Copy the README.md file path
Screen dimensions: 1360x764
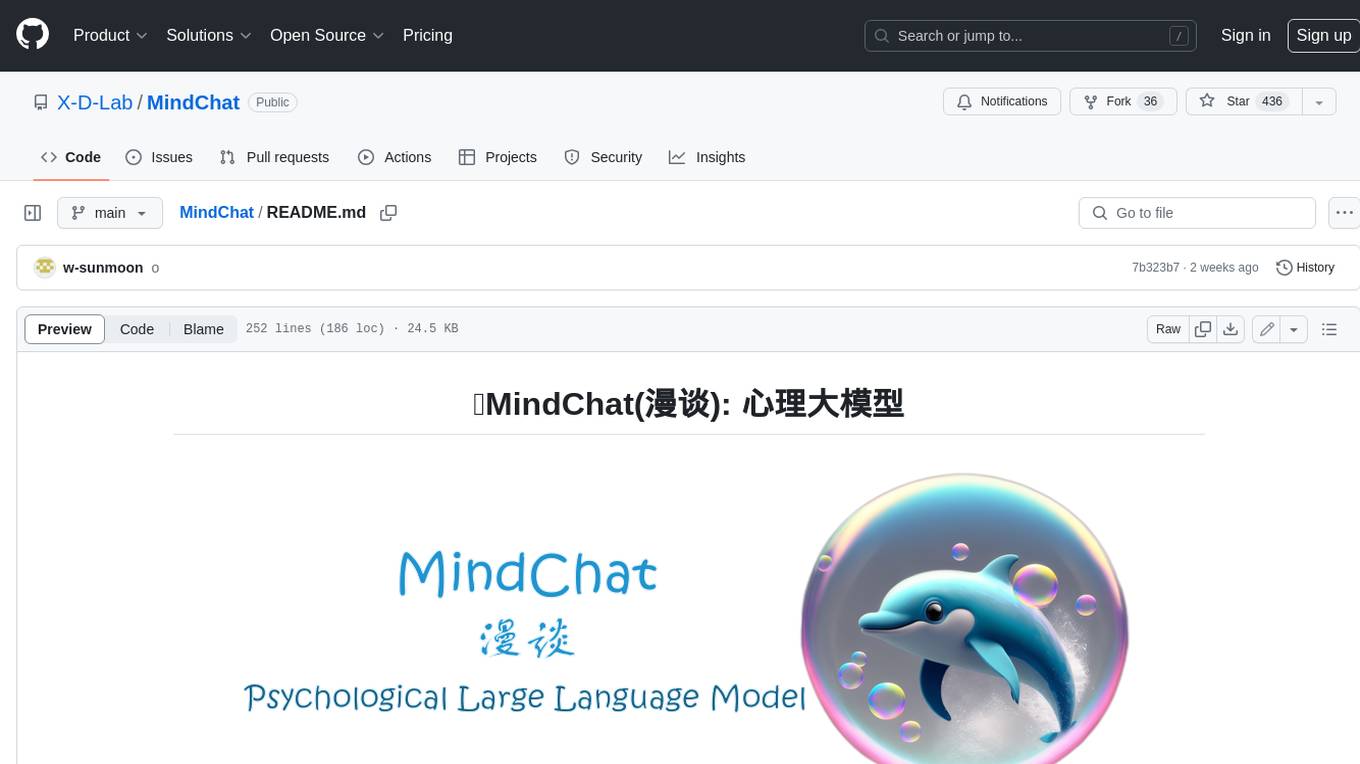[389, 213]
